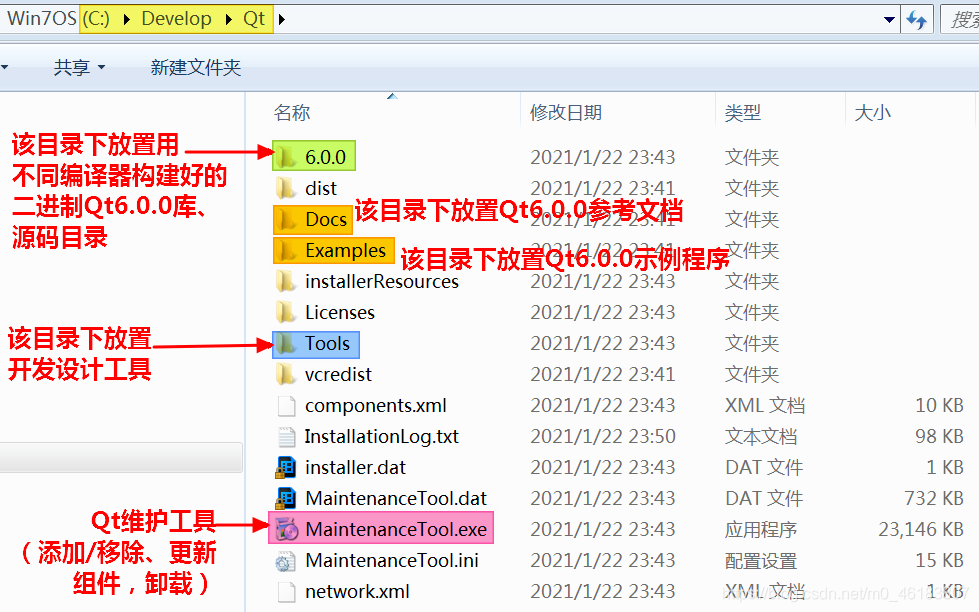Select the 6.0.0 folder name
Image resolution: width=979 pixels, height=612 pixels.
(x=325, y=157)
